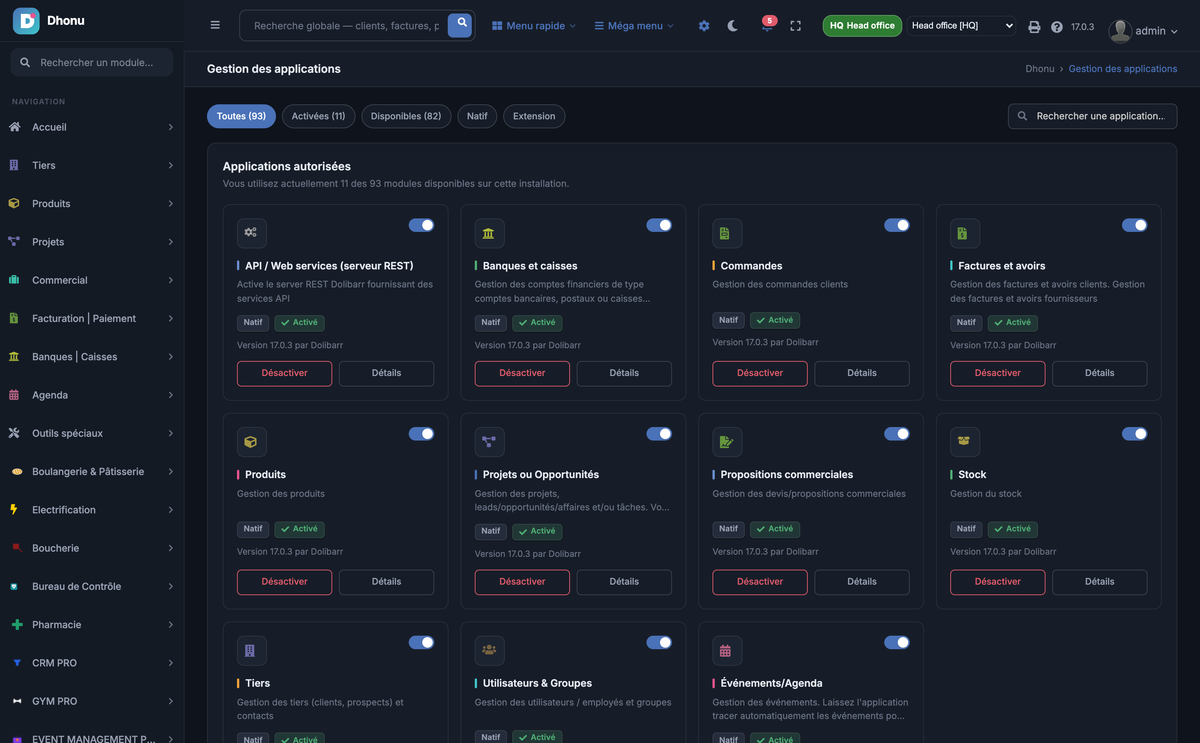Viewport: 1200px width, 743px height.
Task: Select the Extension filter tab
Action: pos(534,116)
